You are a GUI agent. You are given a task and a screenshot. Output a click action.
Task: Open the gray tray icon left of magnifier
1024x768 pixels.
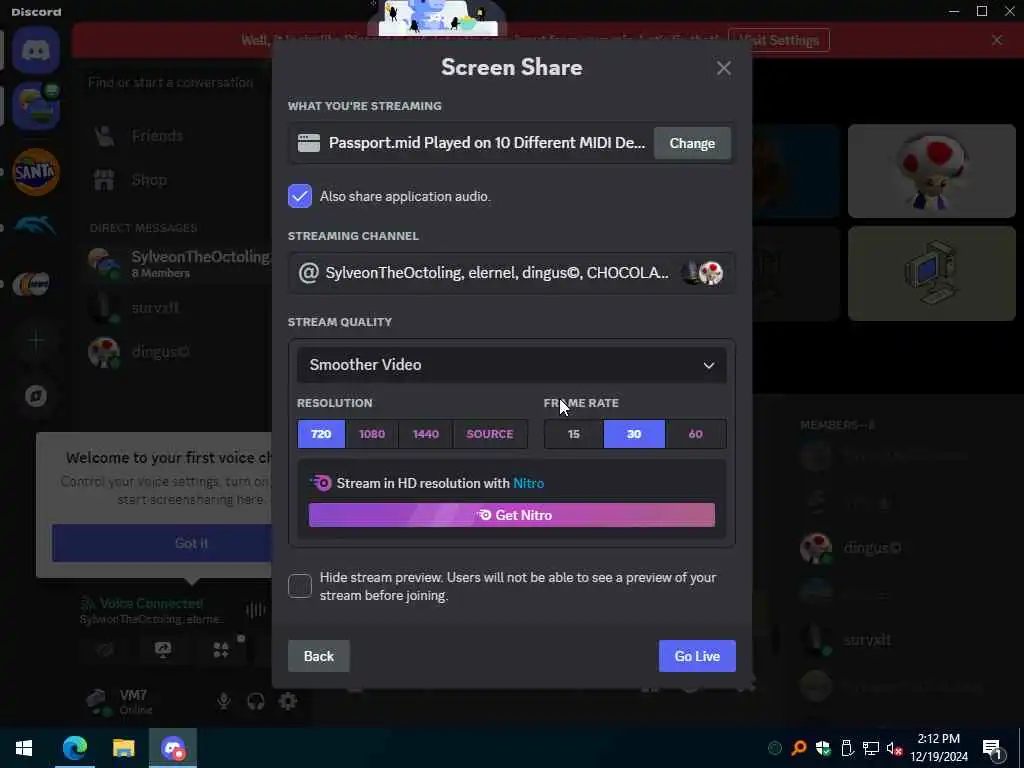pos(775,748)
